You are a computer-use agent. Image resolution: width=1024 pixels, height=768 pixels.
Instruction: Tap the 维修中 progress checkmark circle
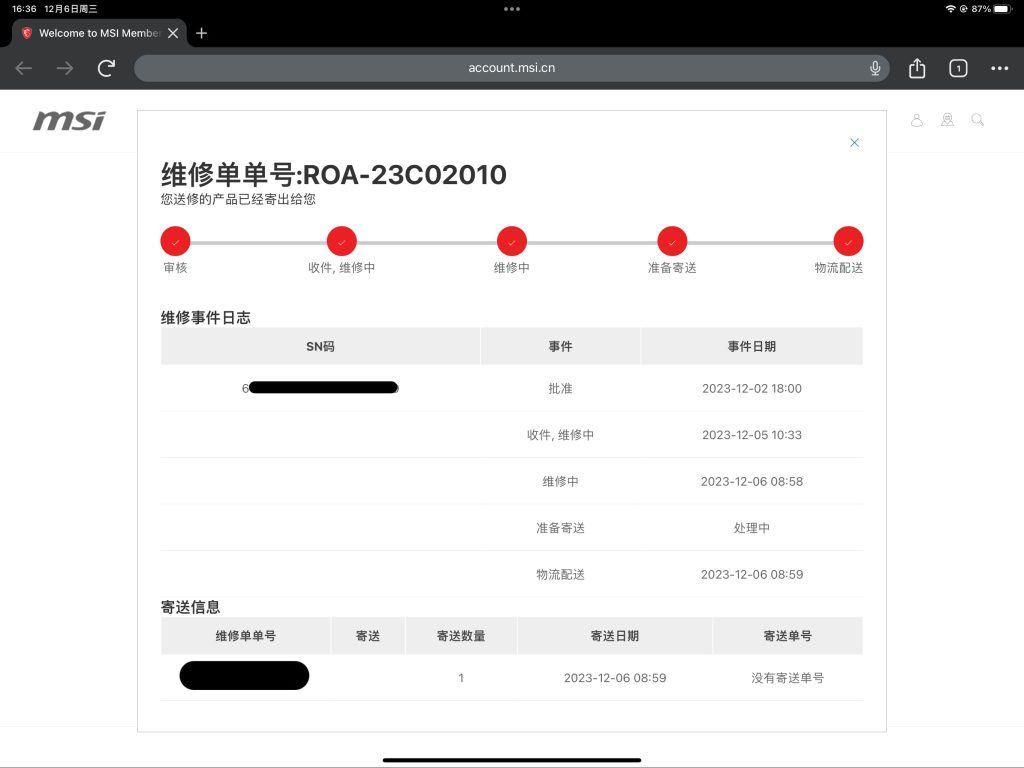512,241
